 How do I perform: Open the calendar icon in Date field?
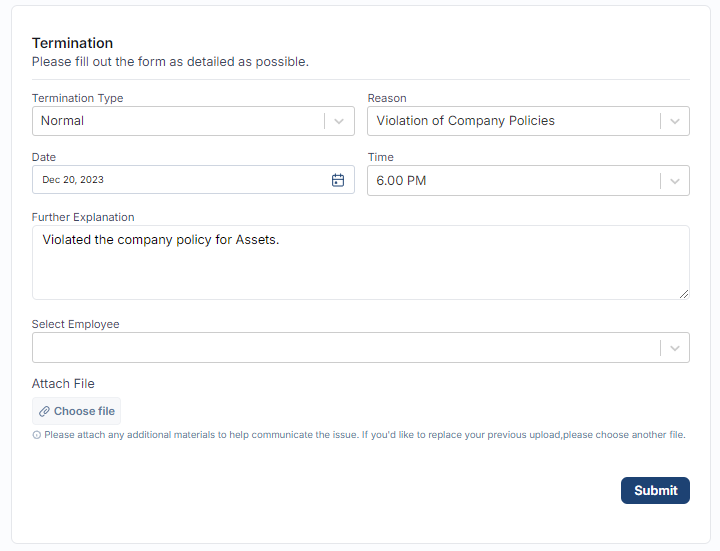(338, 180)
